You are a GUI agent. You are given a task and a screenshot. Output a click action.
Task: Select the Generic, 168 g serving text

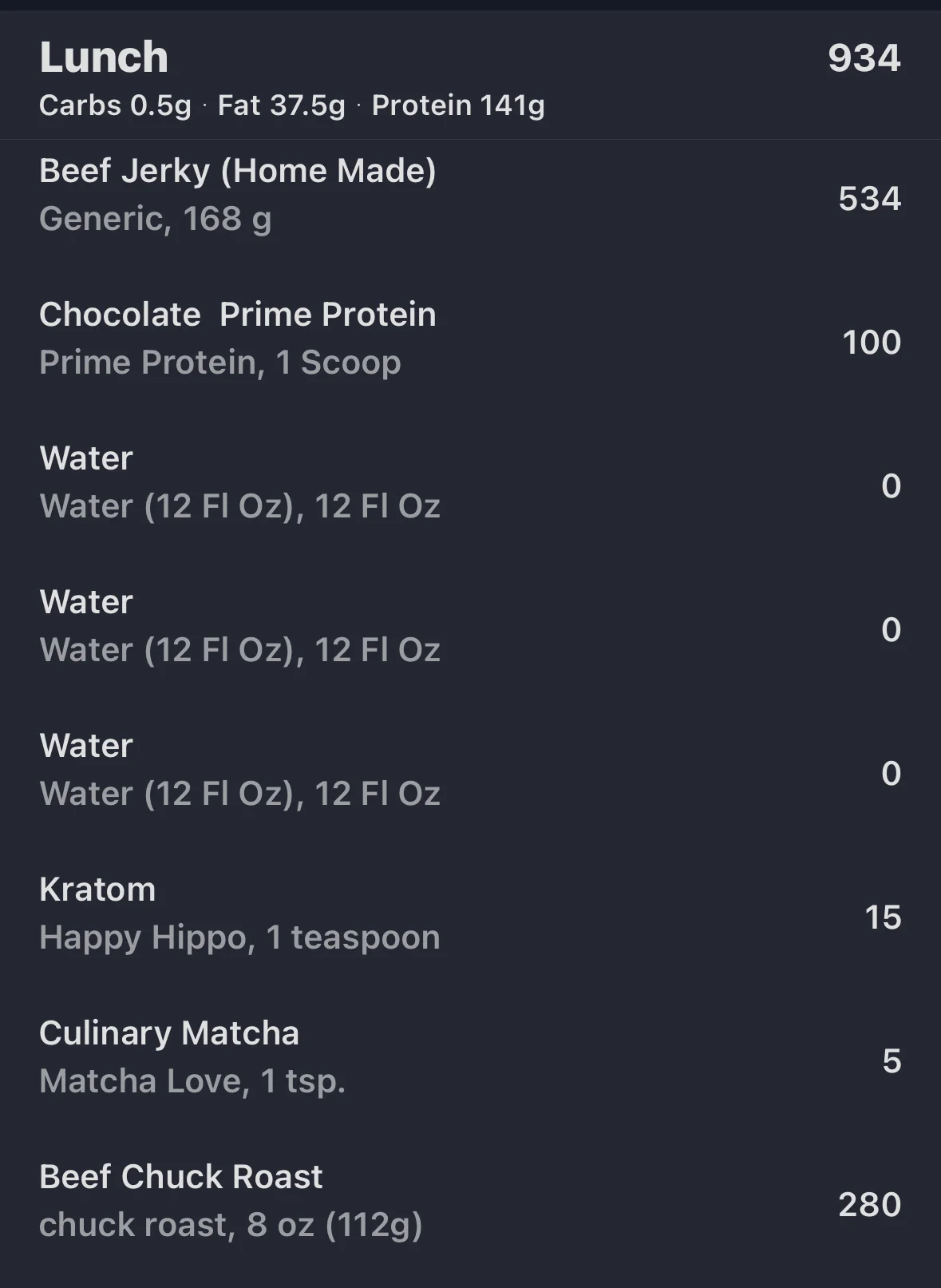point(156,220)
